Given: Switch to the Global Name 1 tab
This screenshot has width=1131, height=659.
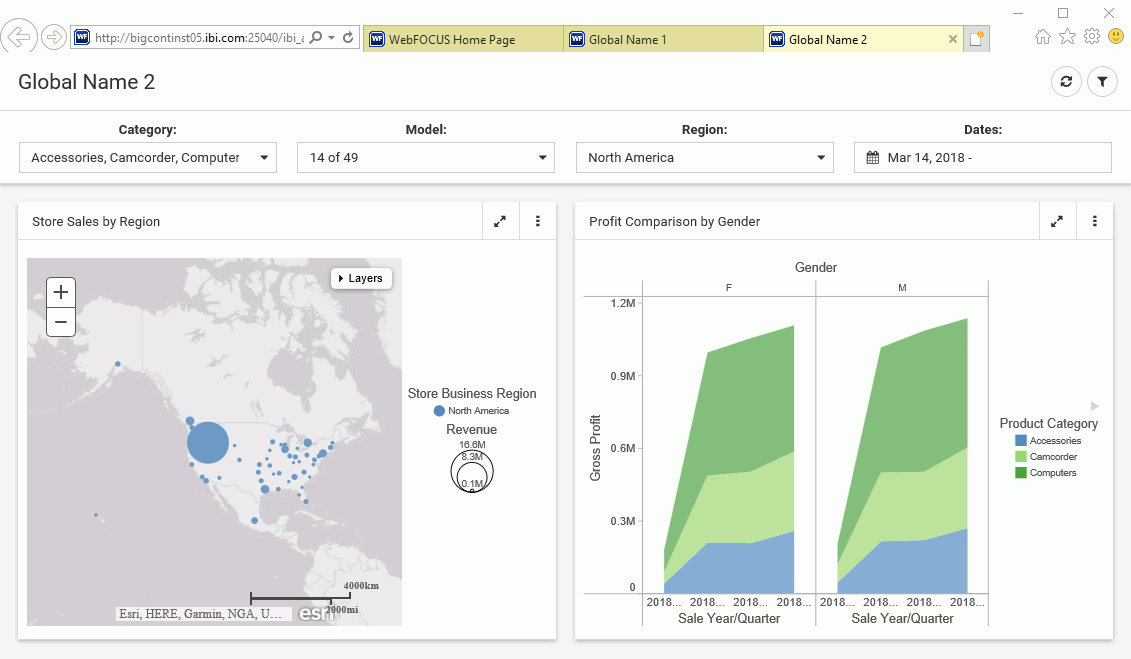Looking at the screenshot, I should tap(663, 40).
